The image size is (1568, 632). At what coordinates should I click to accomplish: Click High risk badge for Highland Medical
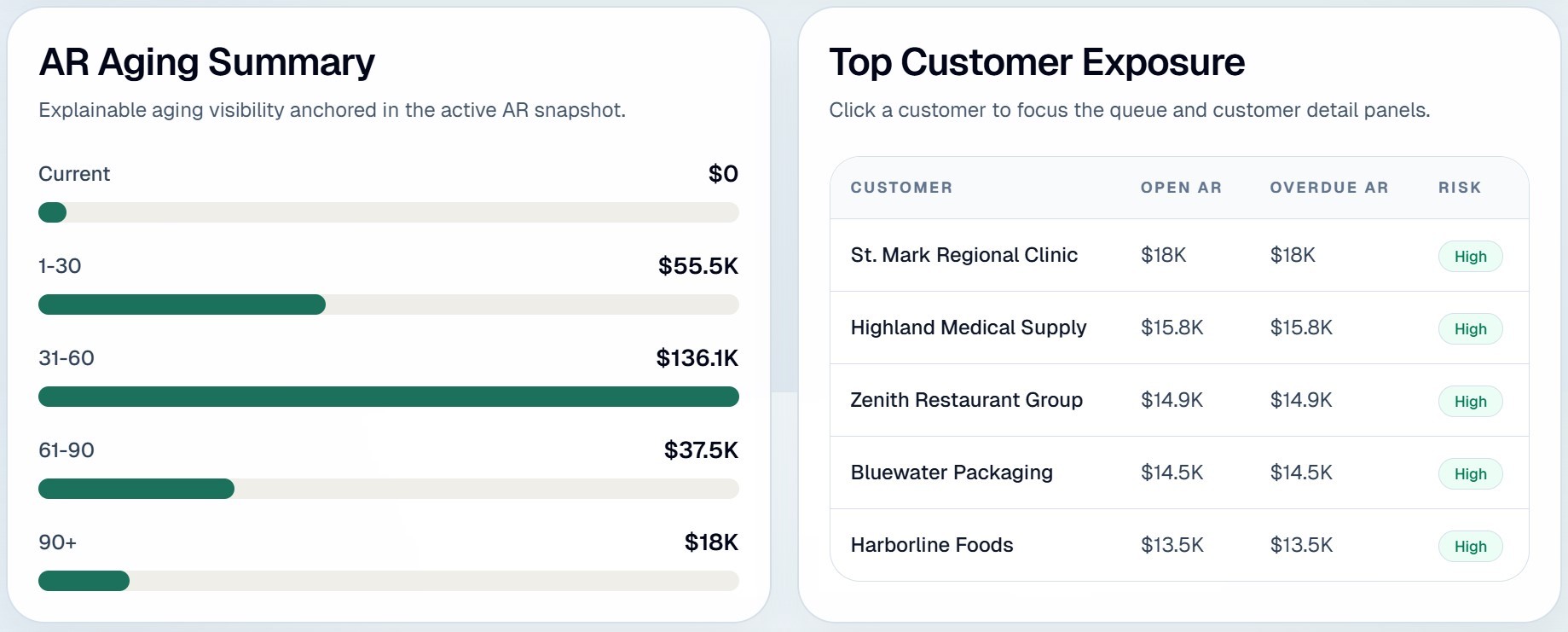1470,329
